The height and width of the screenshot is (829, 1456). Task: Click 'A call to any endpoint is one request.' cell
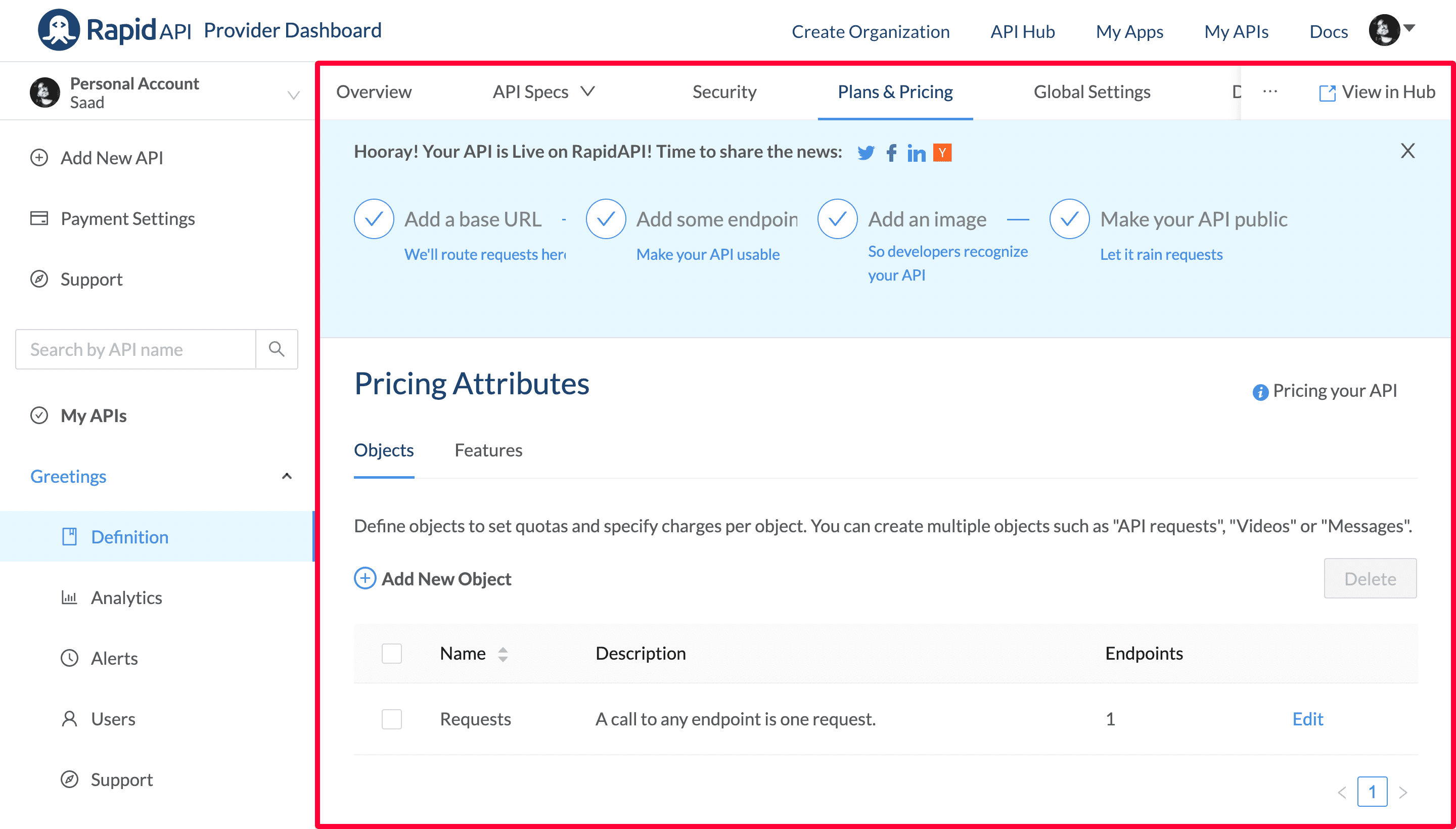point(735,719)
